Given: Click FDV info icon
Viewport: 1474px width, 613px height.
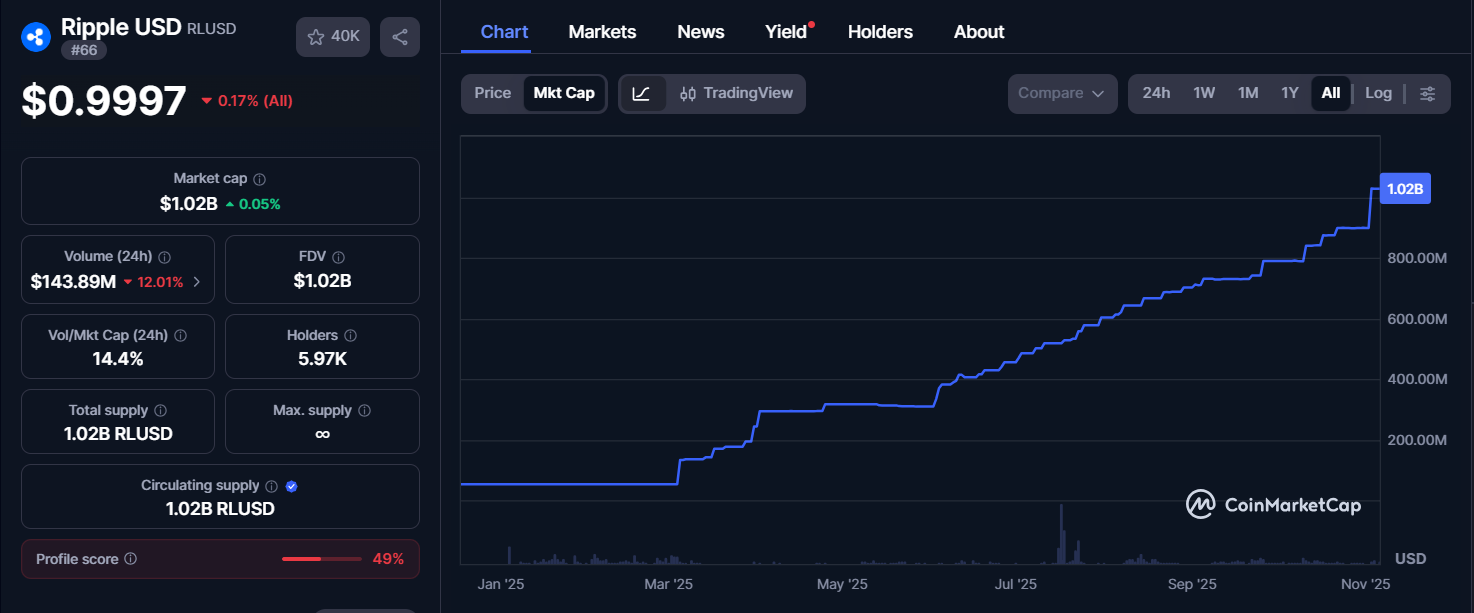Looking at the screenshot, I should (339, 257).
